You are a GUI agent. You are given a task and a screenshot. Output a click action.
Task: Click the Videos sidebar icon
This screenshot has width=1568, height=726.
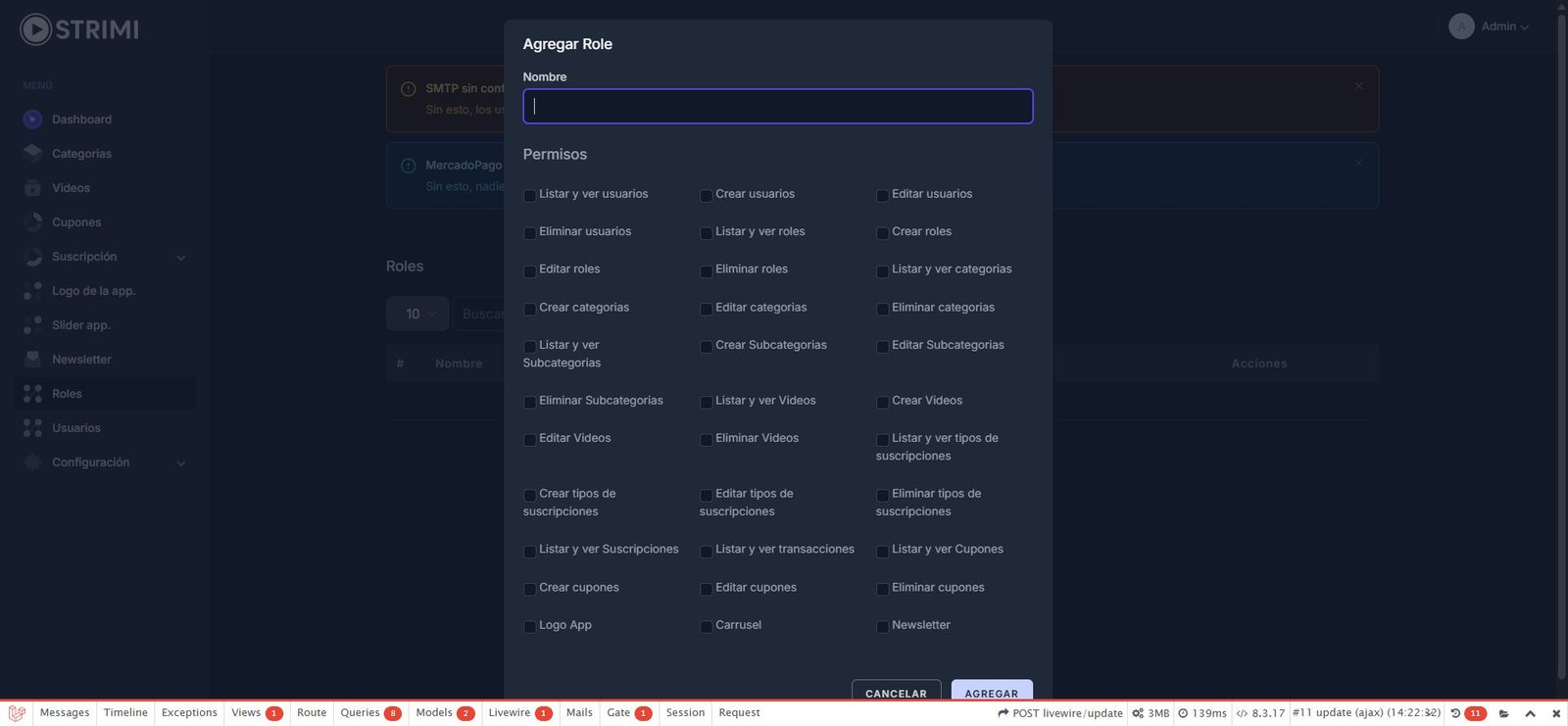click(x=32, y=188)
